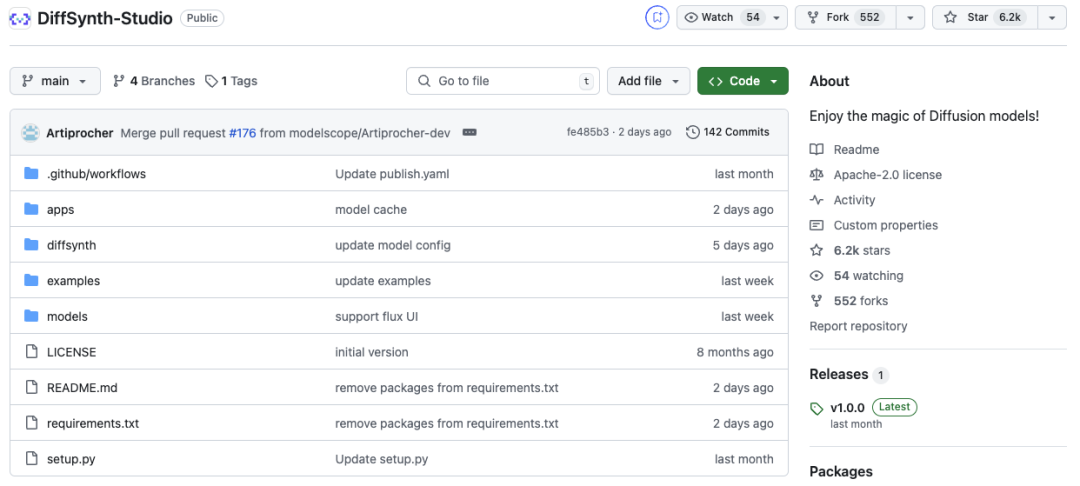Click the models folder icon
The height and width of the screenshot is (486, 1080).
(x=31, y=317)
